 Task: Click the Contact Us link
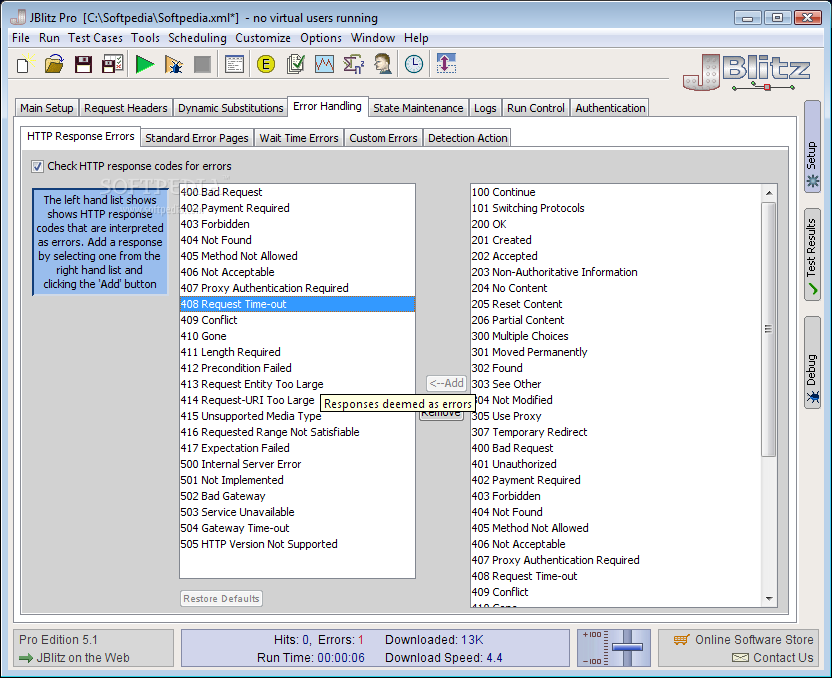773,658
